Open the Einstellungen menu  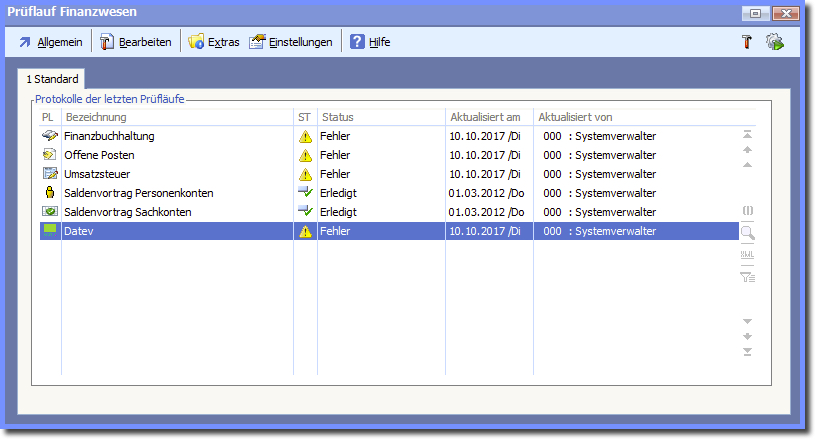pos(291,42)
